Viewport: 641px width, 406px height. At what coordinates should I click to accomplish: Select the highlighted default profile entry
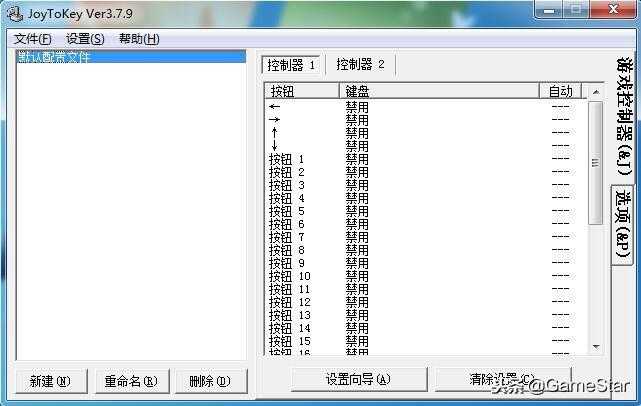131,57
